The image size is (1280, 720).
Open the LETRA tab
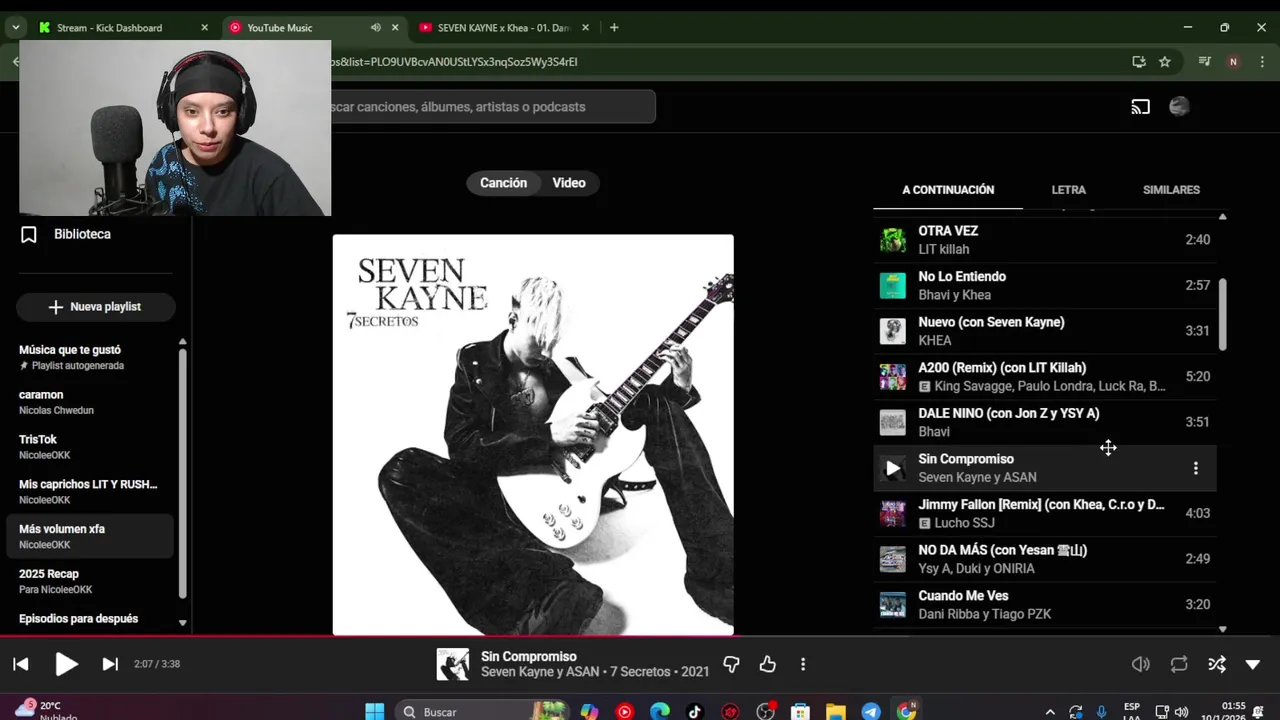[1068, 190]
